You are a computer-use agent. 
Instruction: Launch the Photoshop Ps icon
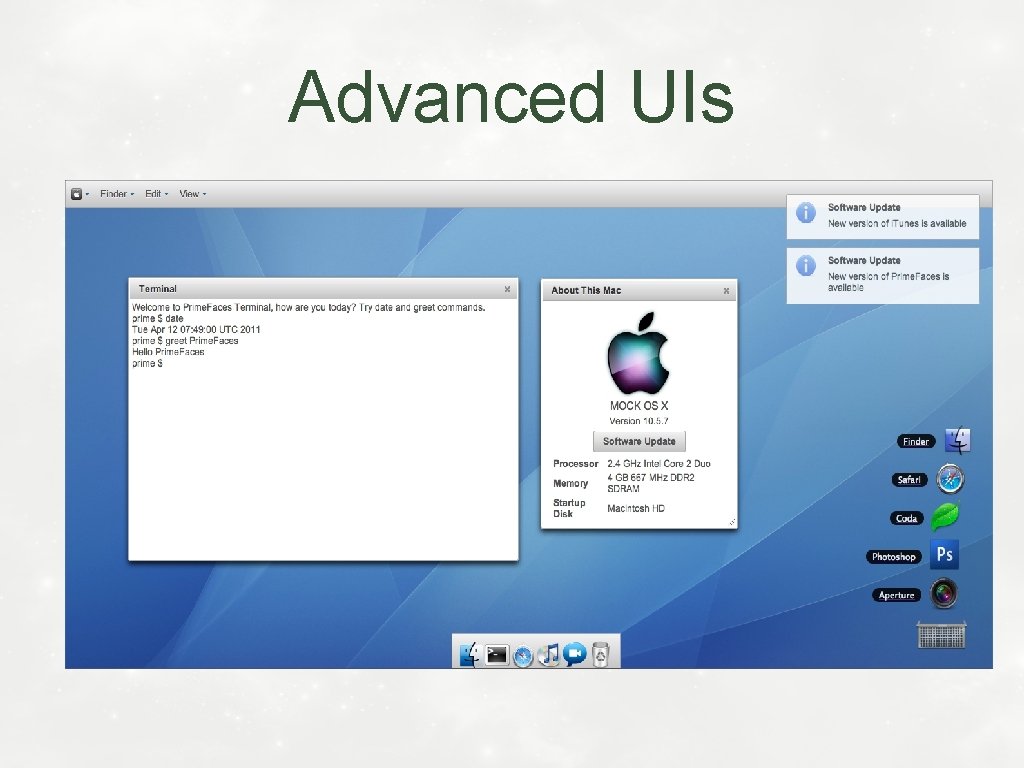[944, 554]
